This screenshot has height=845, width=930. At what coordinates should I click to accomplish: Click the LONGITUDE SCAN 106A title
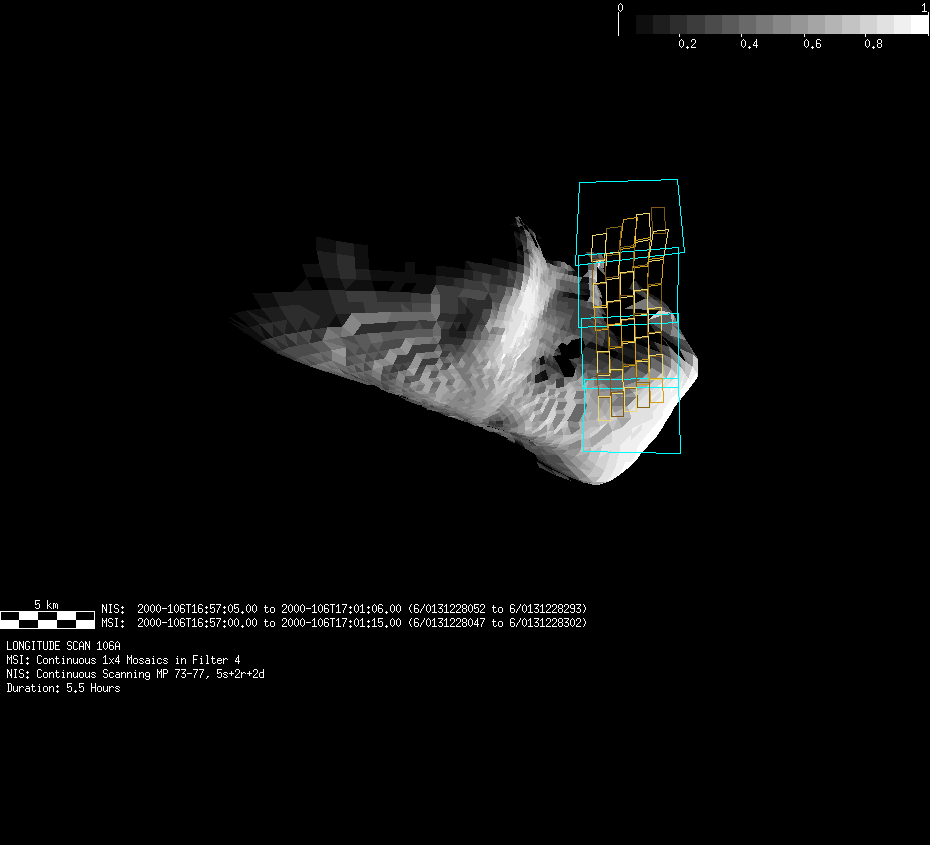(x=63, y=646)
